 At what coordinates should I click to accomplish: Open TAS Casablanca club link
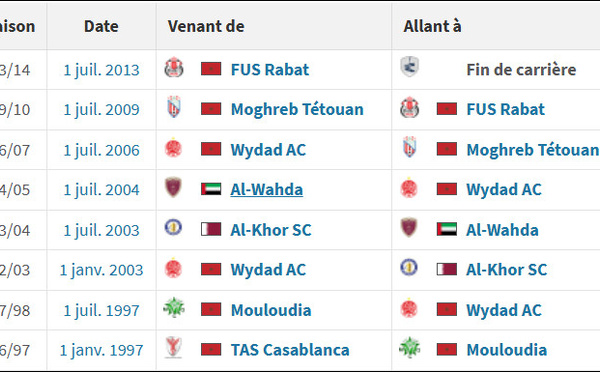pyautogui.click(x=290, y=350)
